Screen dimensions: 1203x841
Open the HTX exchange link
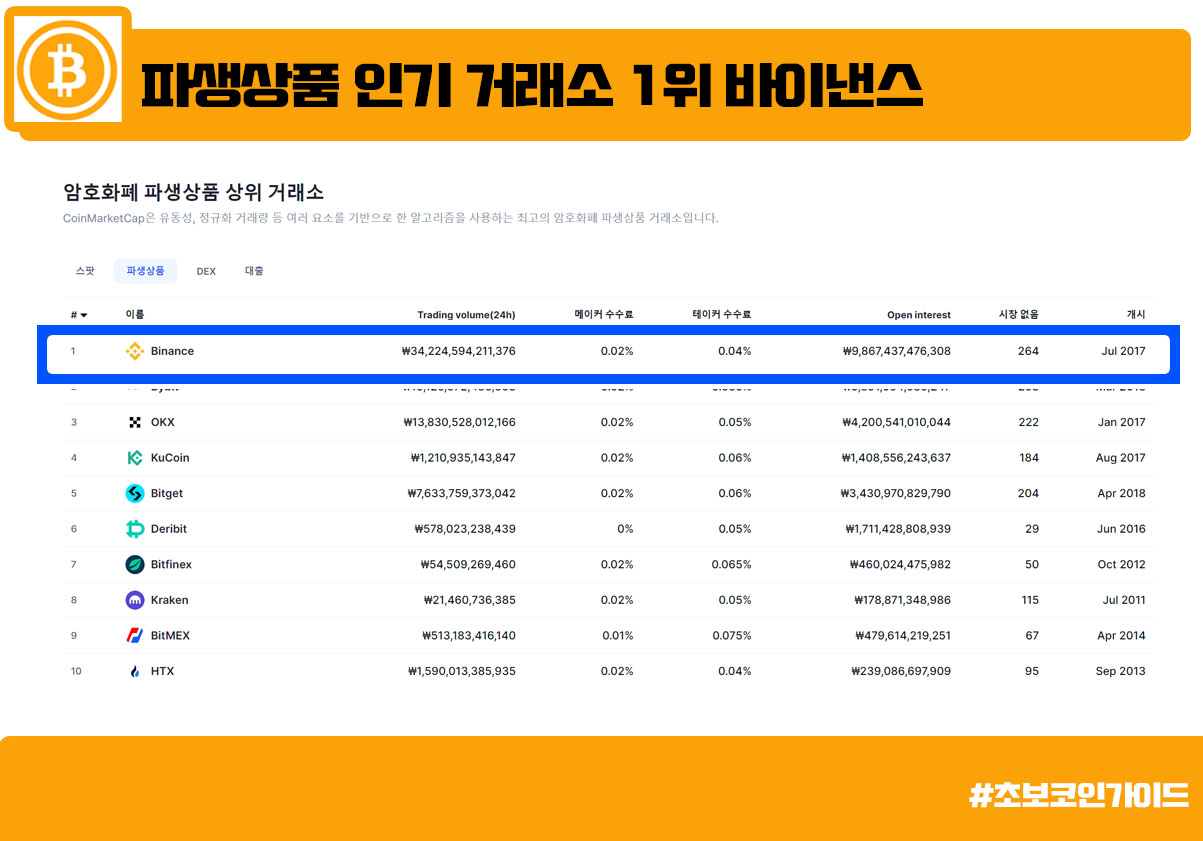click(162, 671)
